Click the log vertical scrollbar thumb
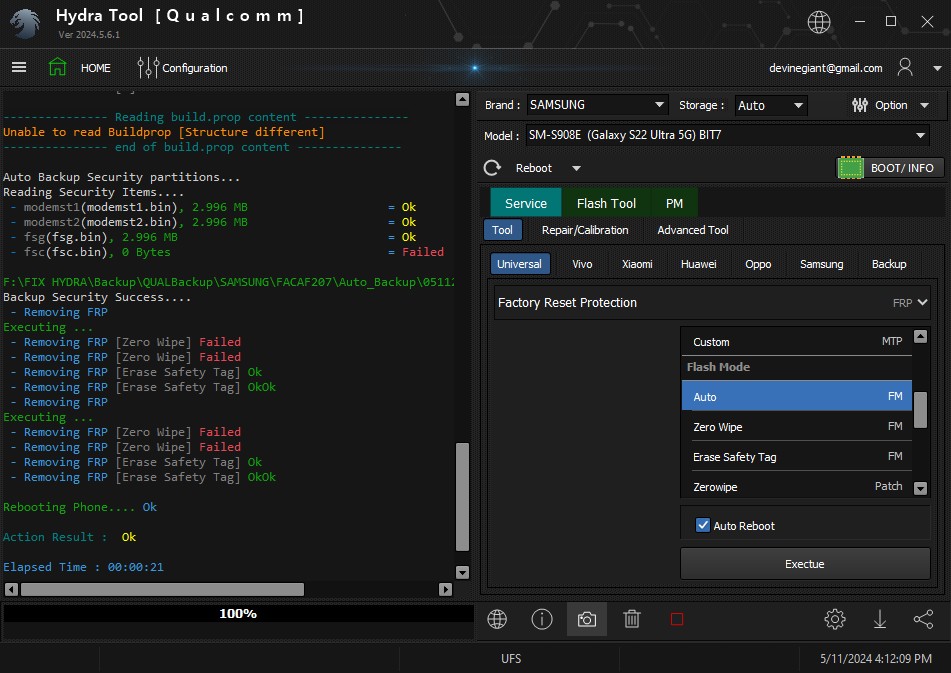The height and width of the screenshot is (673, 951). (462, 497)
